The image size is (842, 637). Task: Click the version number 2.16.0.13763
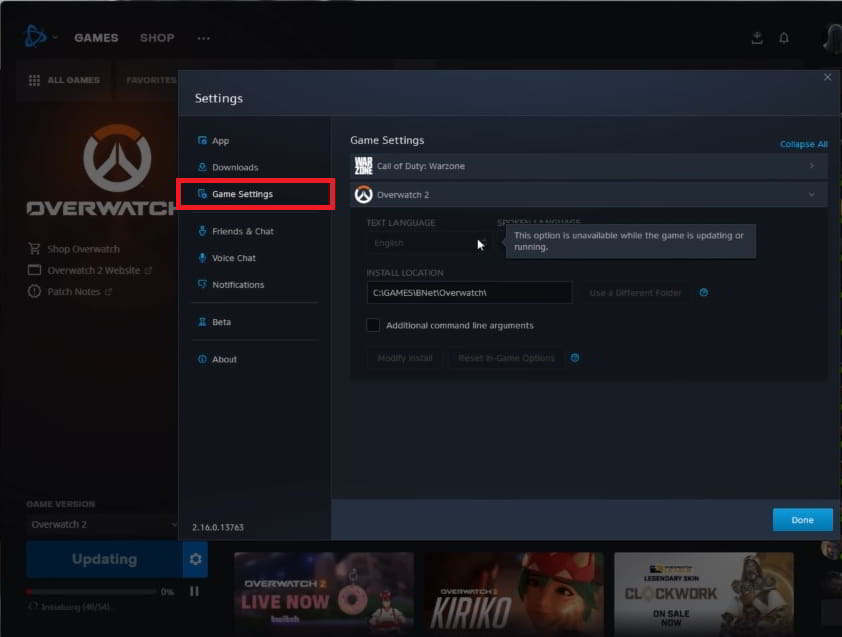217,527
